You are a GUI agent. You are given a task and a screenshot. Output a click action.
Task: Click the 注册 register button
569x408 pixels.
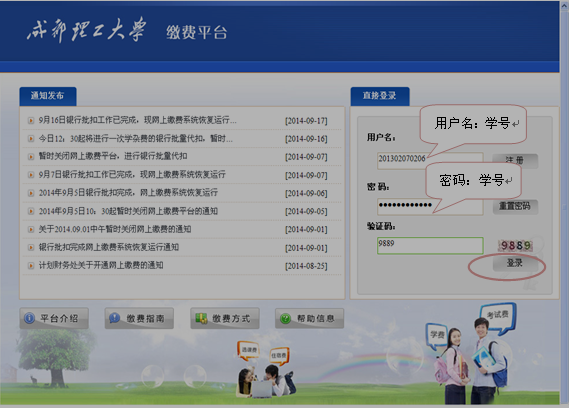[x=515, y=160]
